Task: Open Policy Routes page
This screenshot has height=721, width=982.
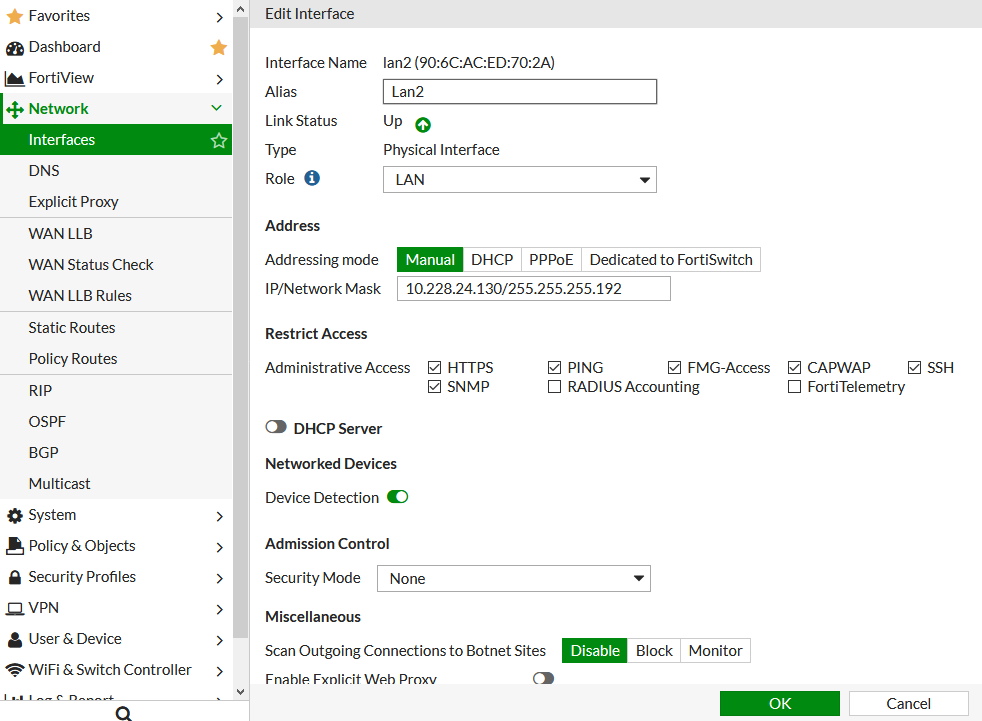Action: [x=116, y=359]
